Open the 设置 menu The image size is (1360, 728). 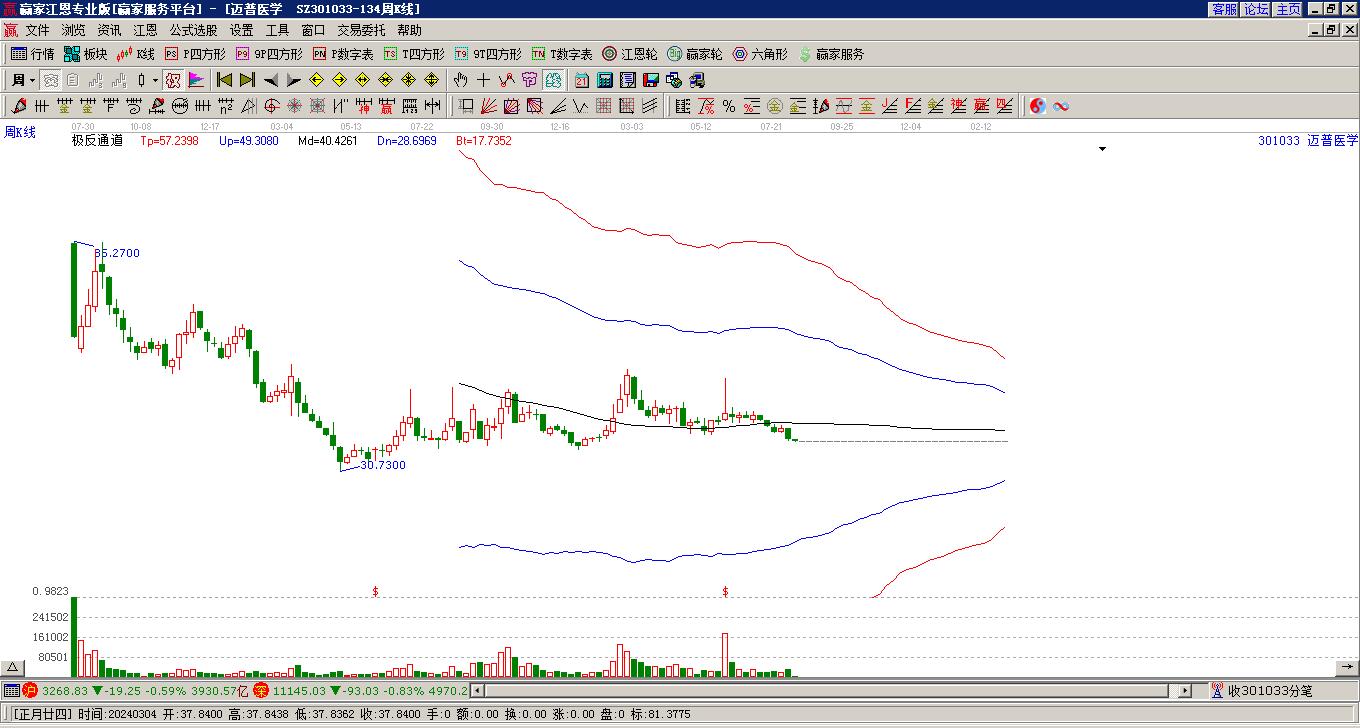pyautogui.click(x=241, y=31)
